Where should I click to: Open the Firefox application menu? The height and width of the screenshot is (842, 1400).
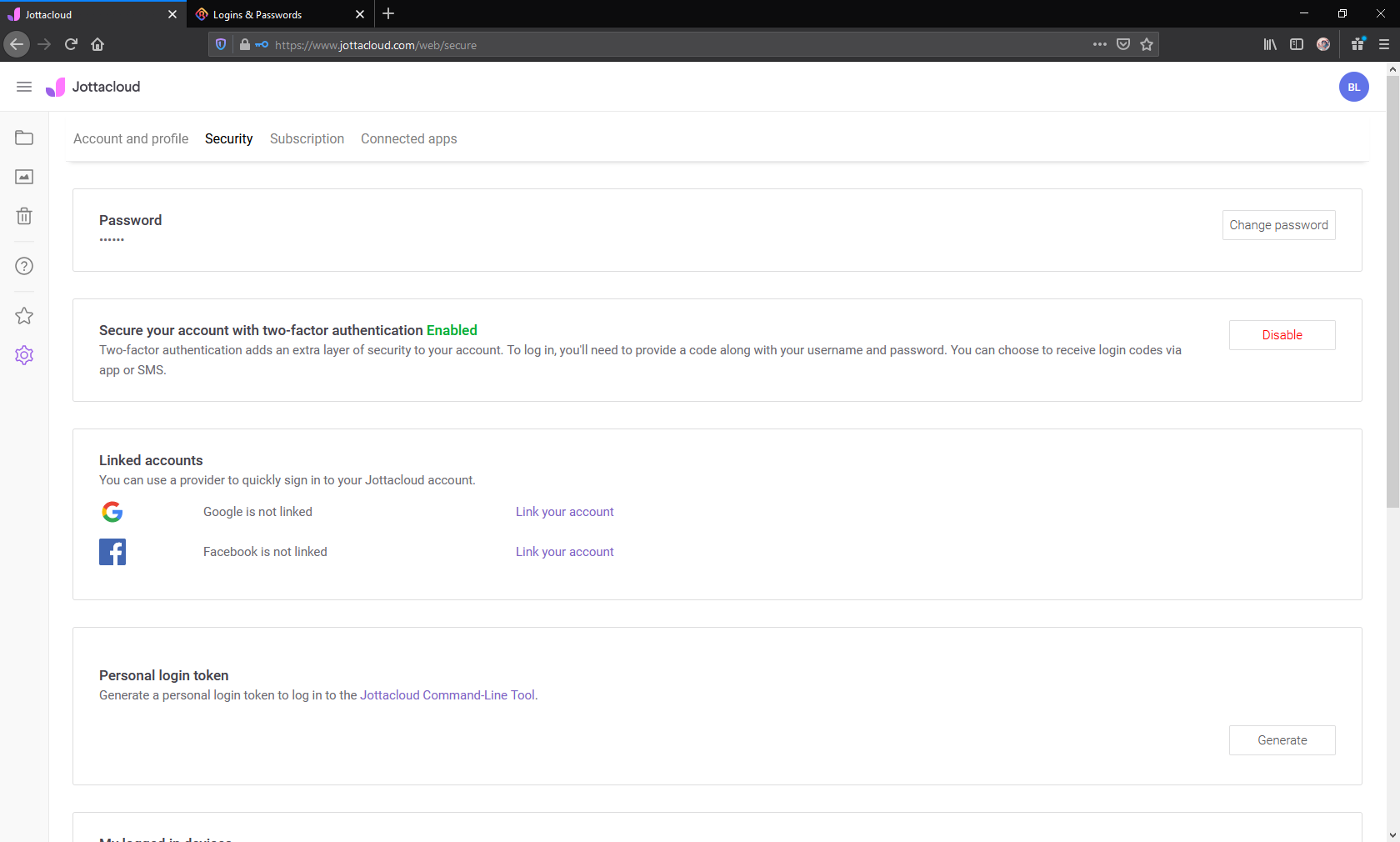coord(1384,44)
